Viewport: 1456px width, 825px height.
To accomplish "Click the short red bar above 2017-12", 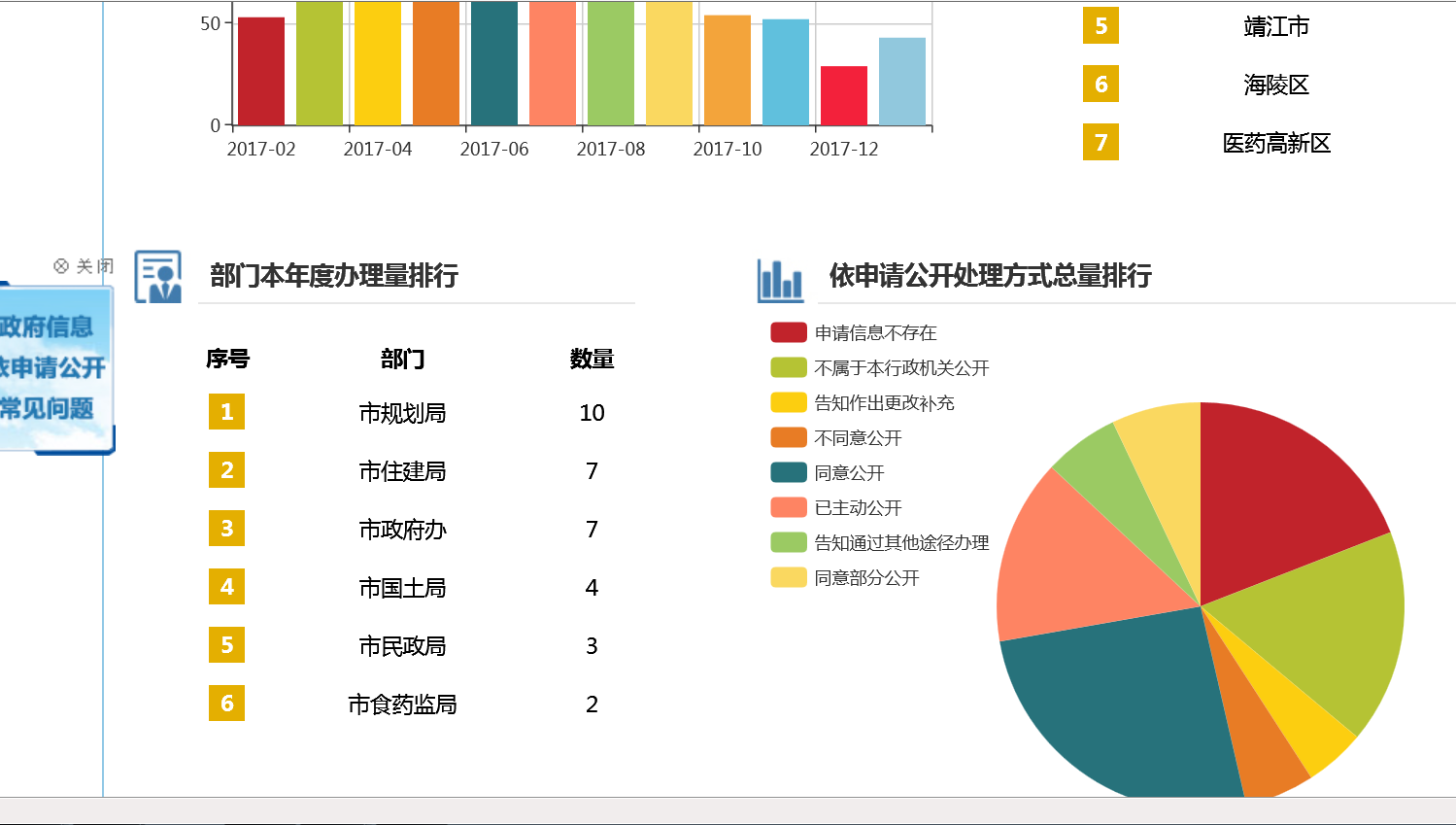I will pos(843,95).
